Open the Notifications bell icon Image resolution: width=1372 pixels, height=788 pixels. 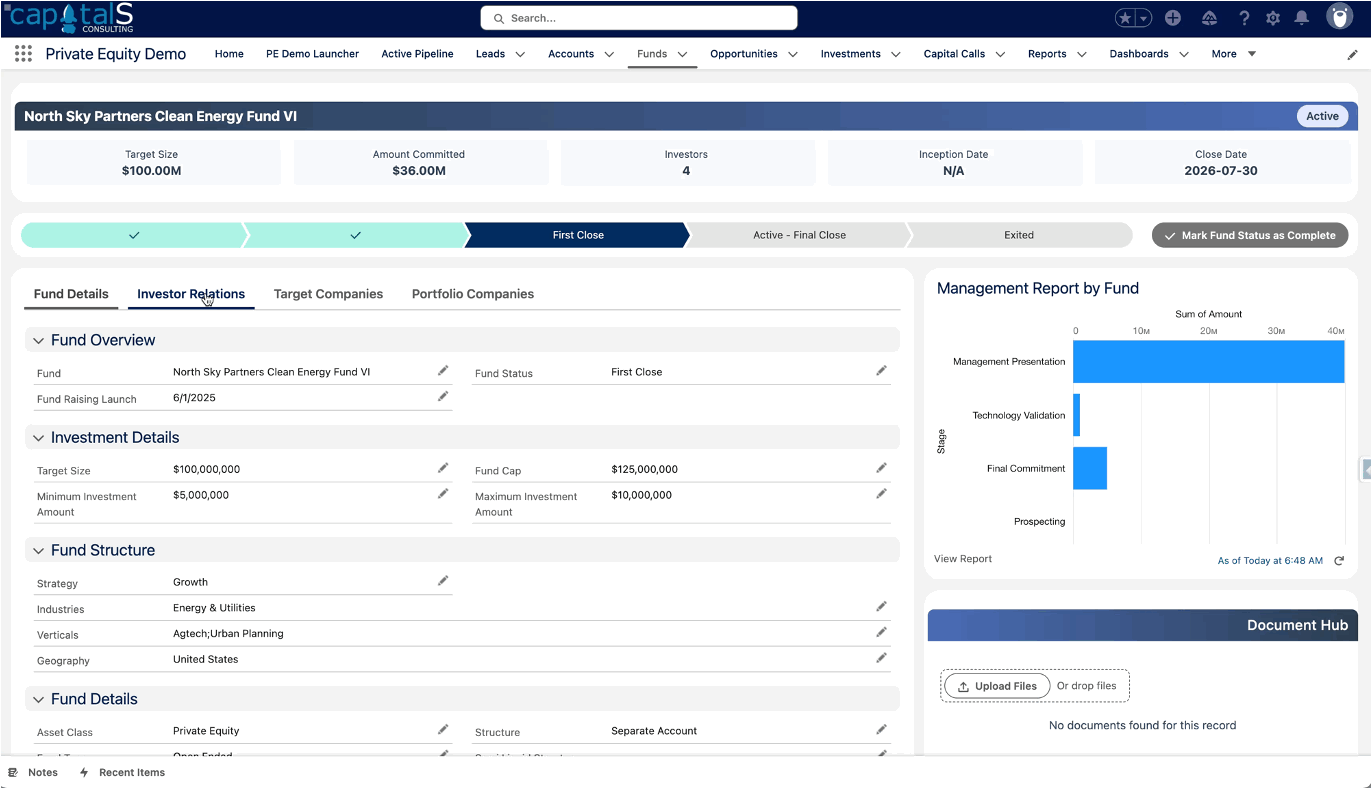(1302, 18)
